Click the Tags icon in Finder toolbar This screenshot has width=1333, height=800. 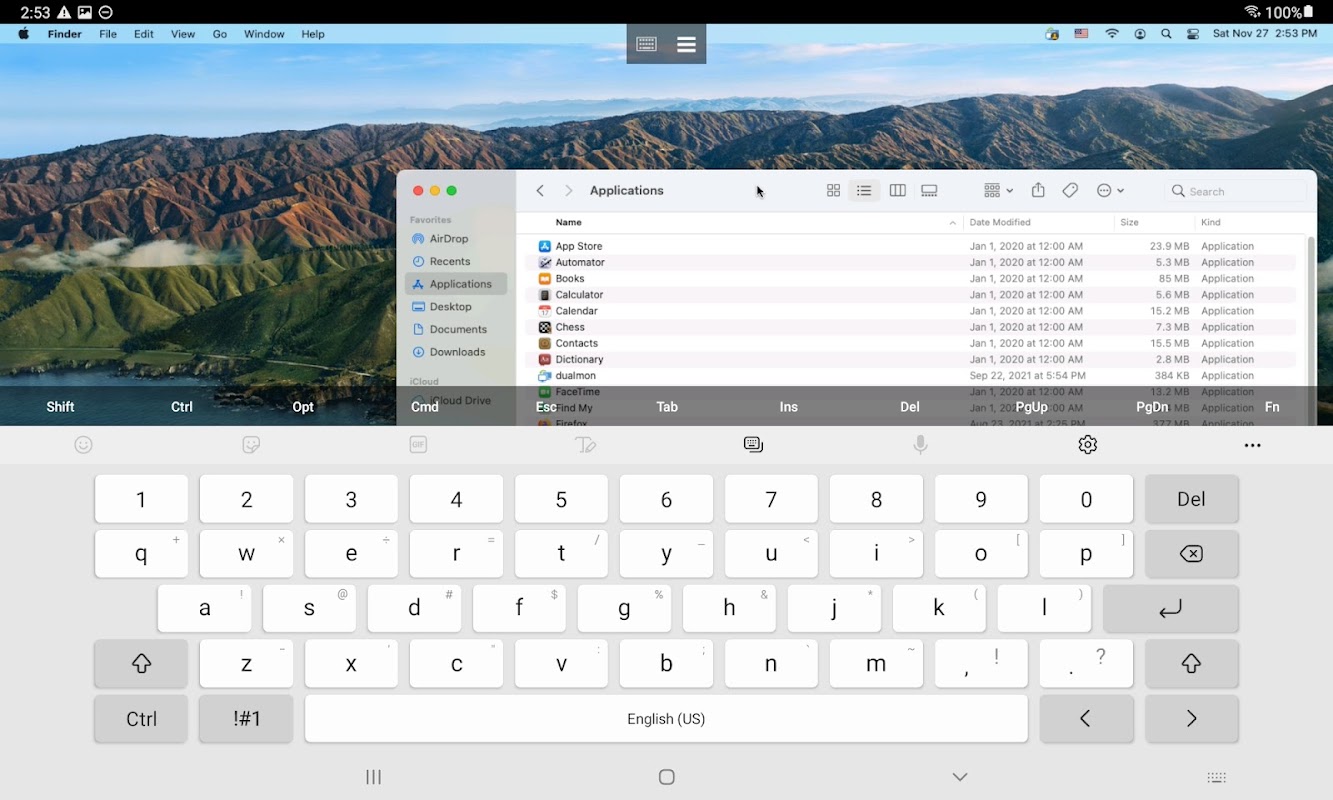click(x=1070, y=190)
